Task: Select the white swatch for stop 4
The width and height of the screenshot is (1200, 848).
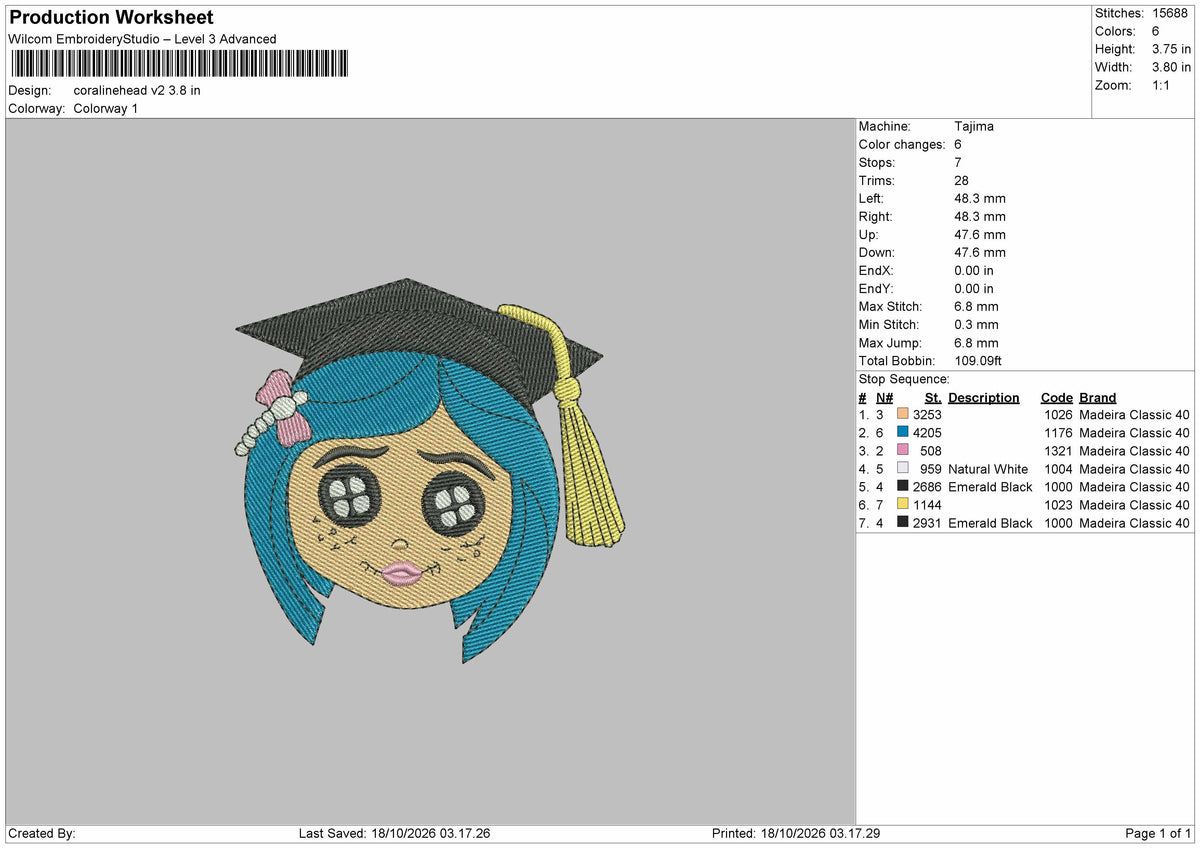Action: (903, 469)
